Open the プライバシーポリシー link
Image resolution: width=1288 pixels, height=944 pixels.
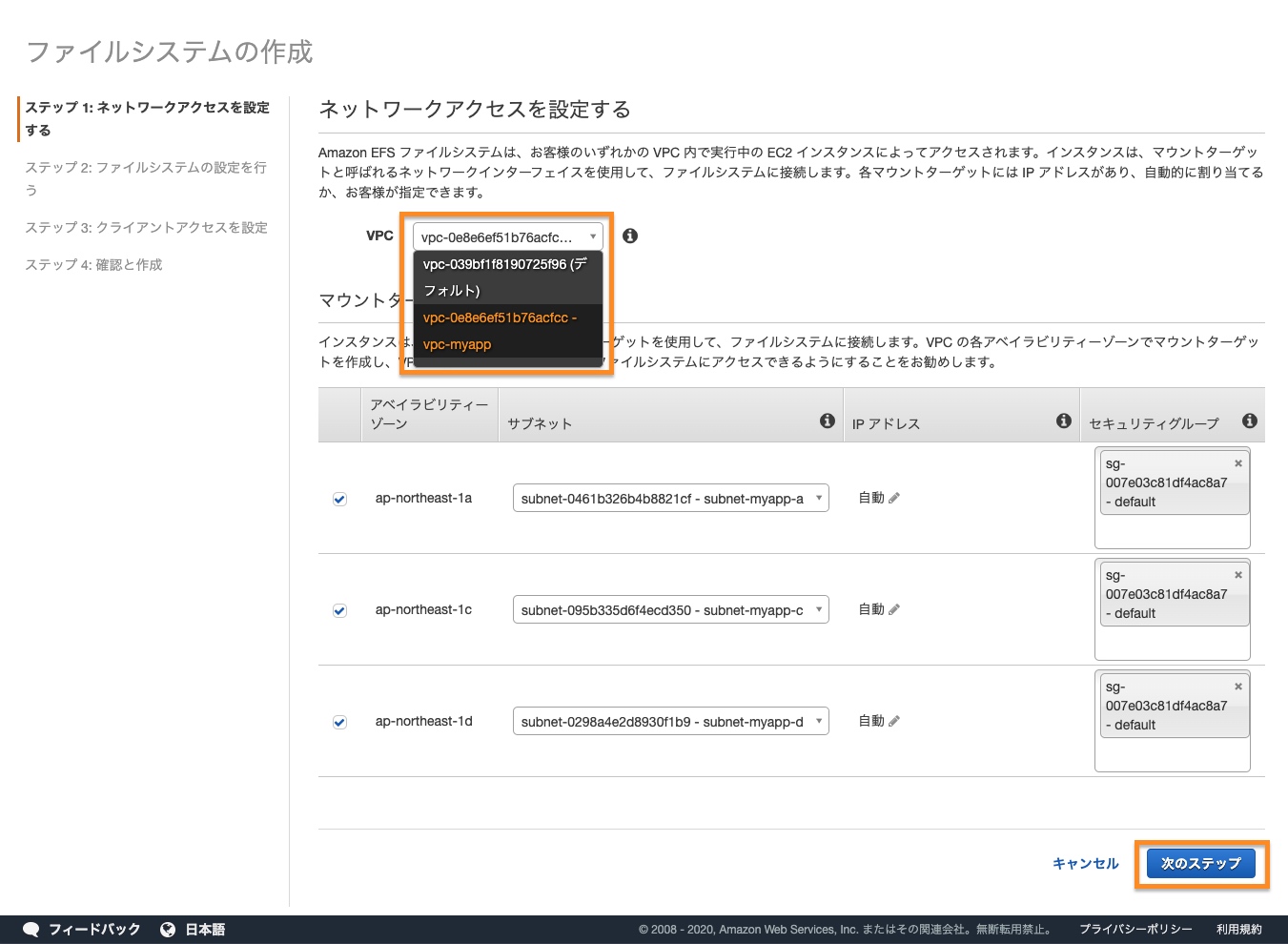tap(1135, 930)
